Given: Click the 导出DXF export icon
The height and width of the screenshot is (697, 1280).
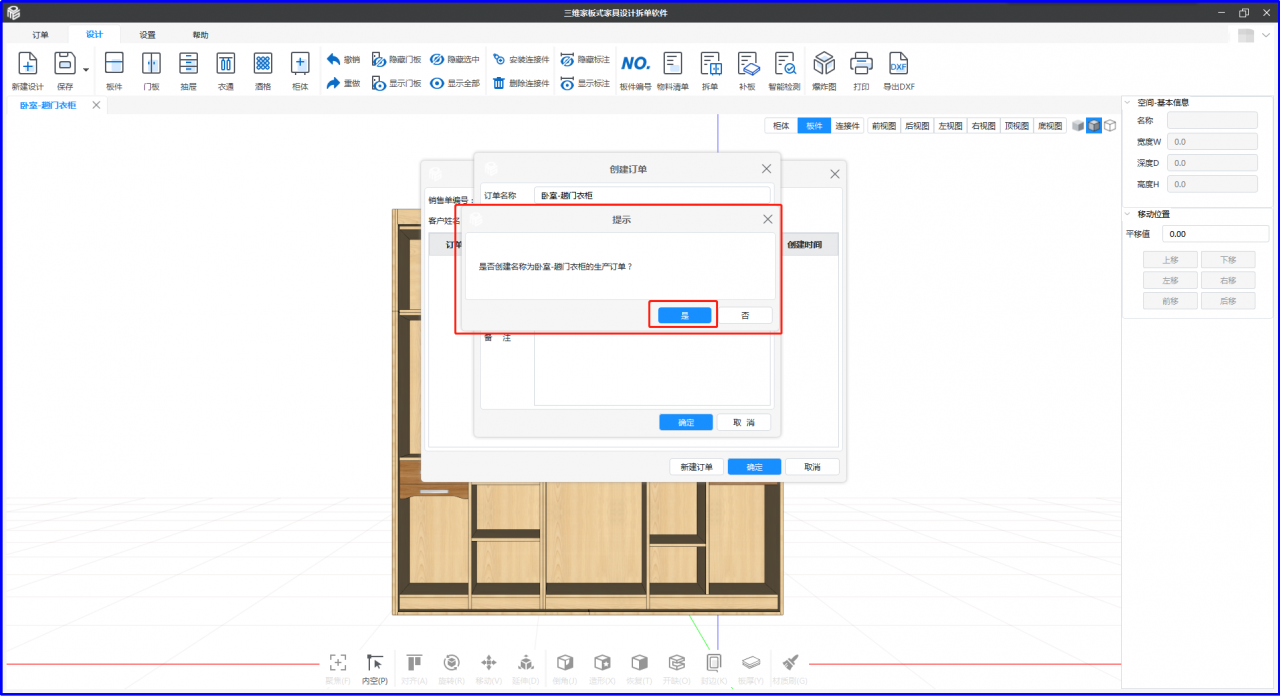Looking at the screenshot, I should click(898, 65).
